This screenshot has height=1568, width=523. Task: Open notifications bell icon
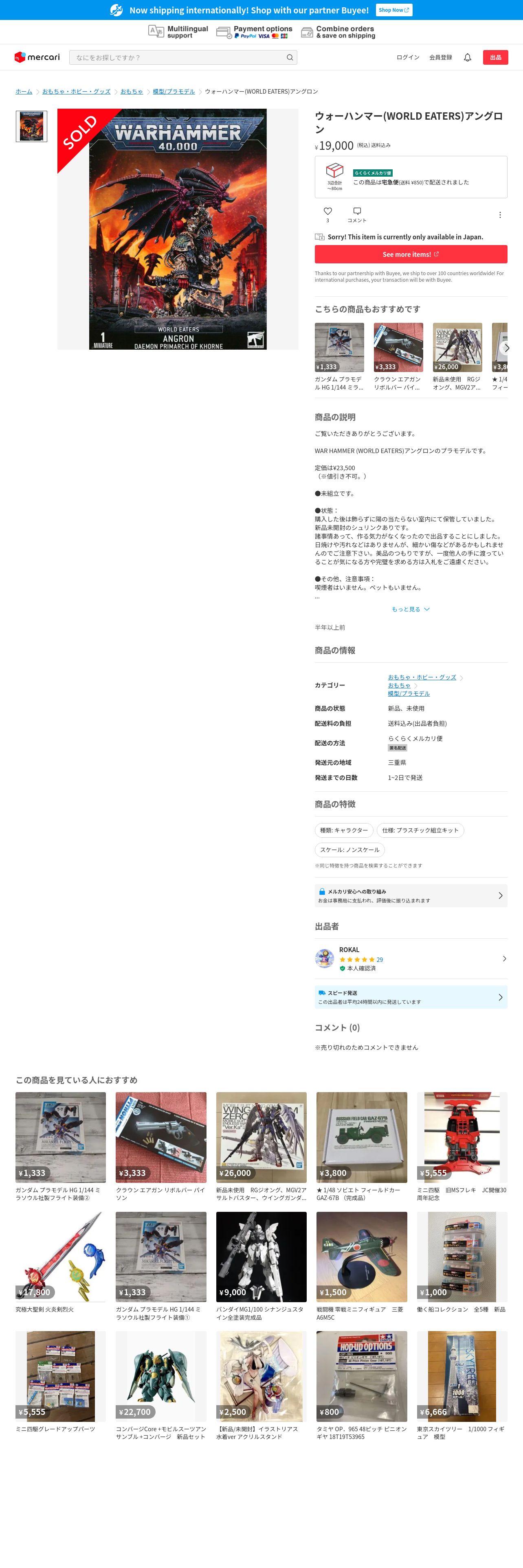pos(468,57)
